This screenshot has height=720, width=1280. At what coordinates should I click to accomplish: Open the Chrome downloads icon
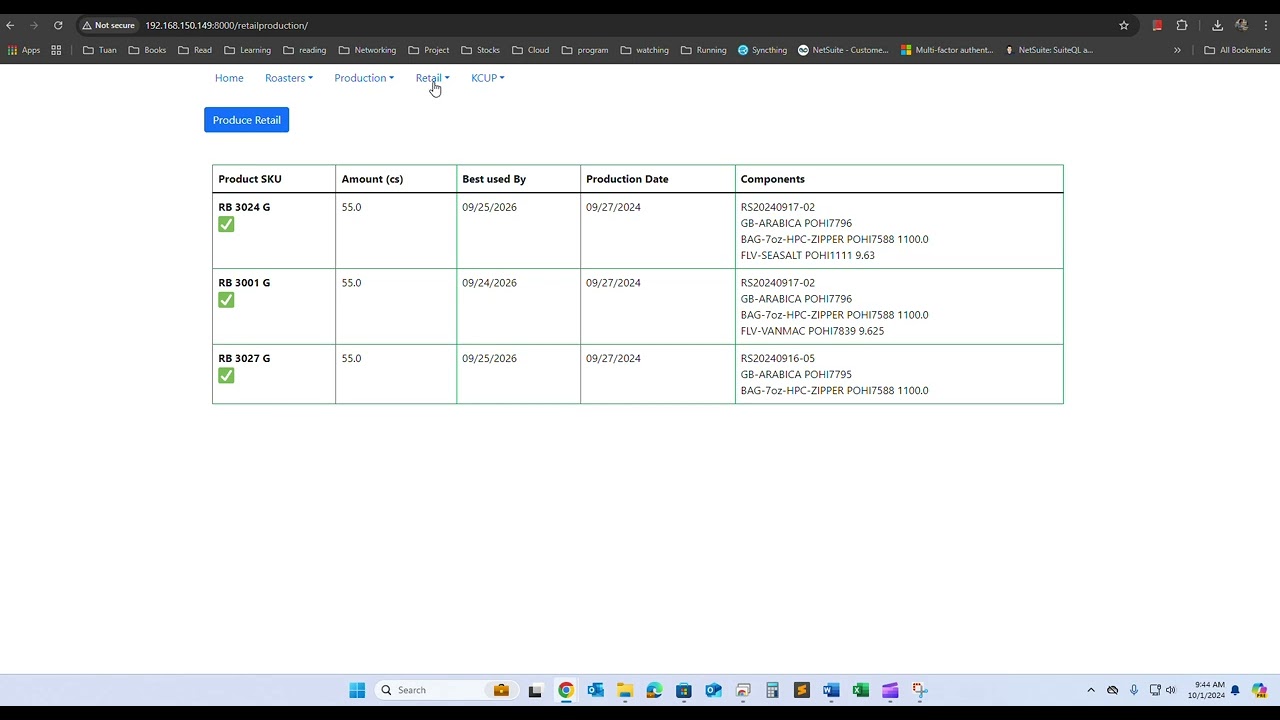[1217, 25]
